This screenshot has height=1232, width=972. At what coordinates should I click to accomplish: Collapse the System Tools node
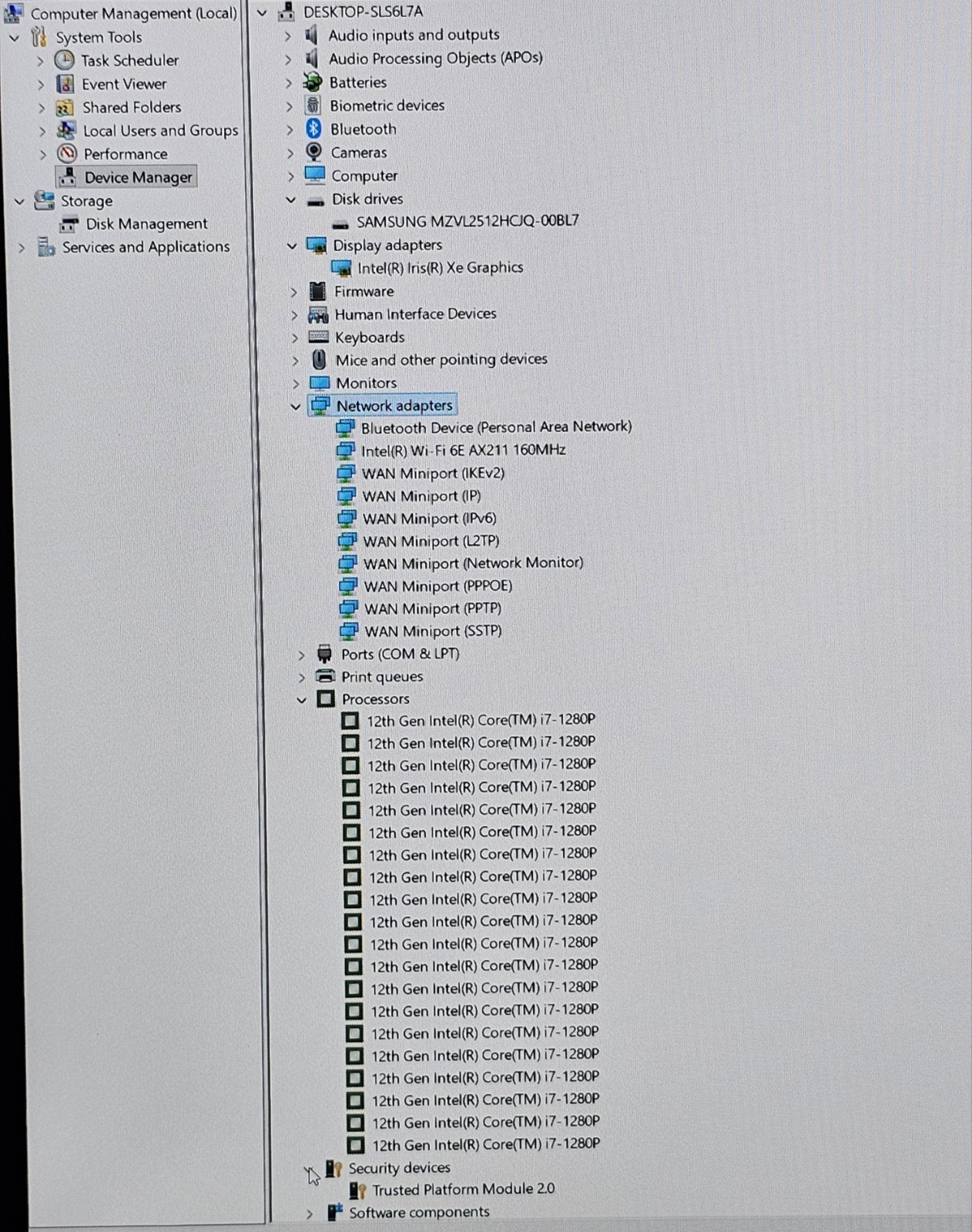click(x=15, y=37)
